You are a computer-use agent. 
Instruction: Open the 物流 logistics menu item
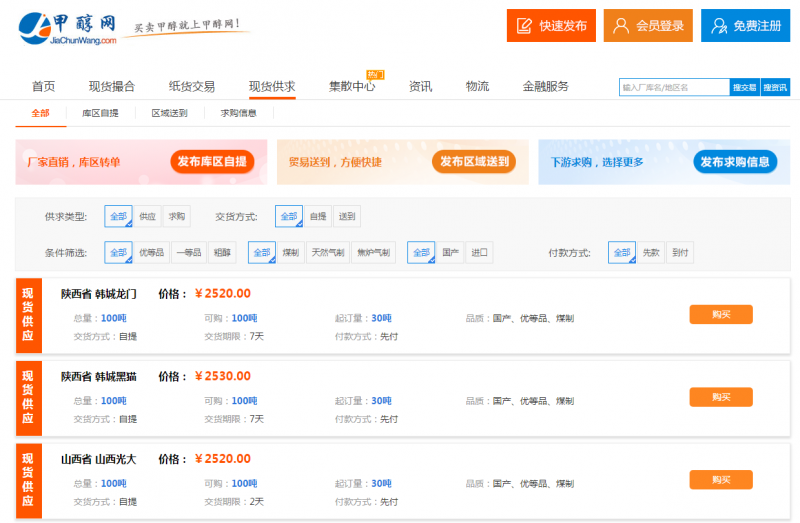tap(478, 86)
